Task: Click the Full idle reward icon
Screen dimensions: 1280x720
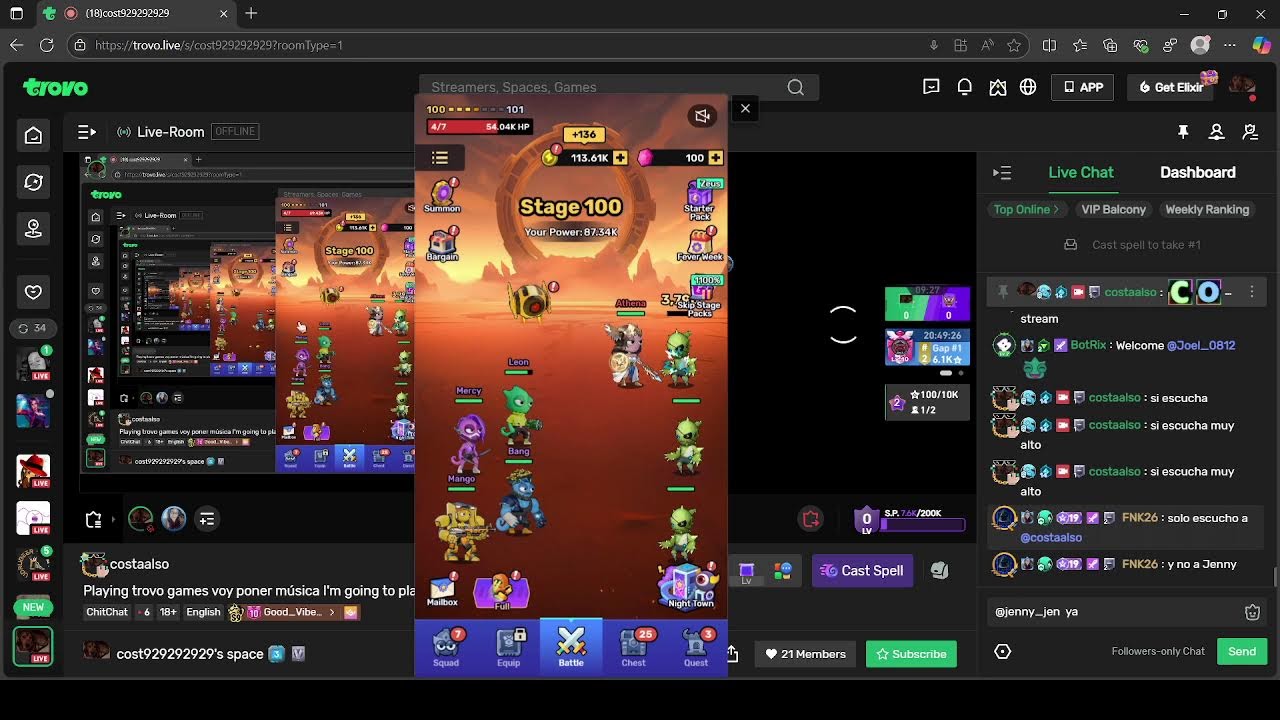Action: coord(501,591)
